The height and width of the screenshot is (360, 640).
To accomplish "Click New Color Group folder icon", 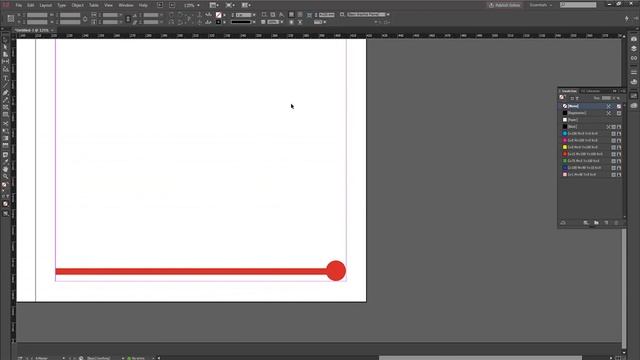I will coord(596,223).
